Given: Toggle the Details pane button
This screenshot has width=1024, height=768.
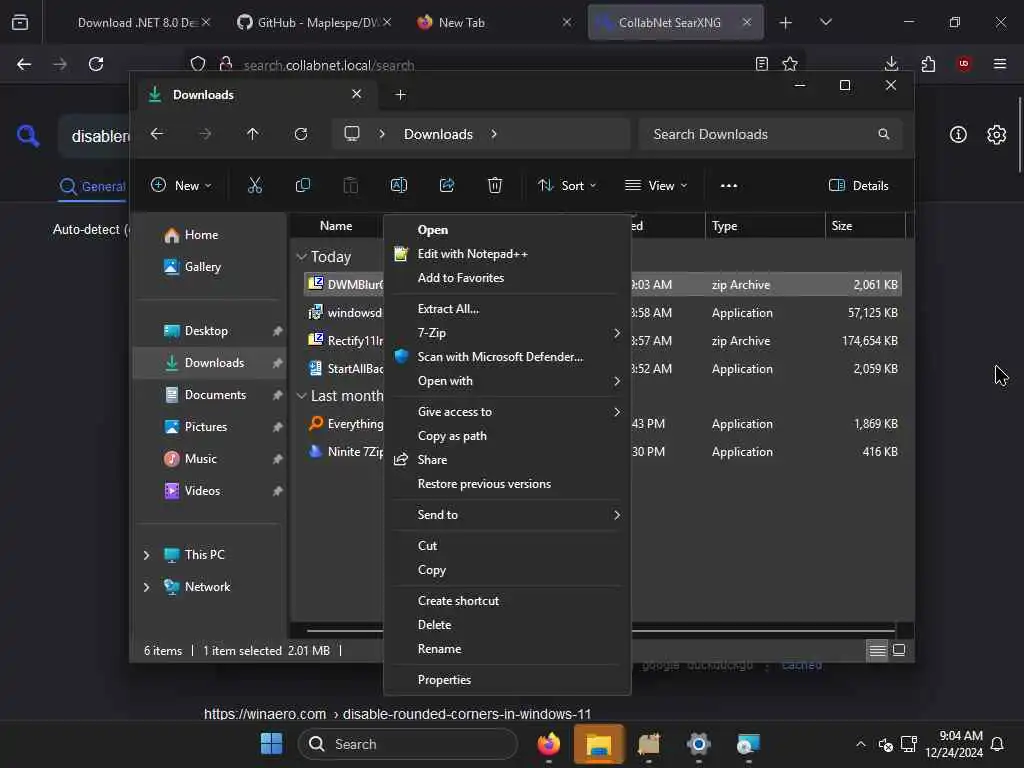Looking at the screenshot, I should [858, 185].
